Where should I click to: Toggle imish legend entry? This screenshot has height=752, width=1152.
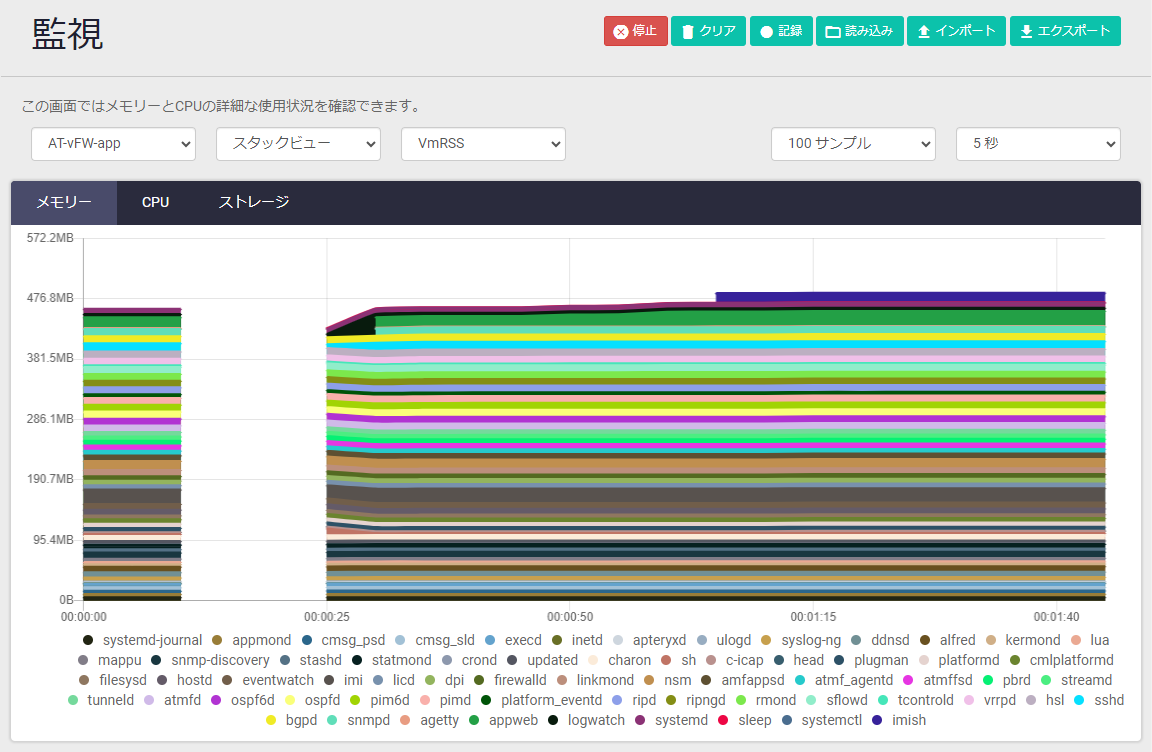(899, 719)
